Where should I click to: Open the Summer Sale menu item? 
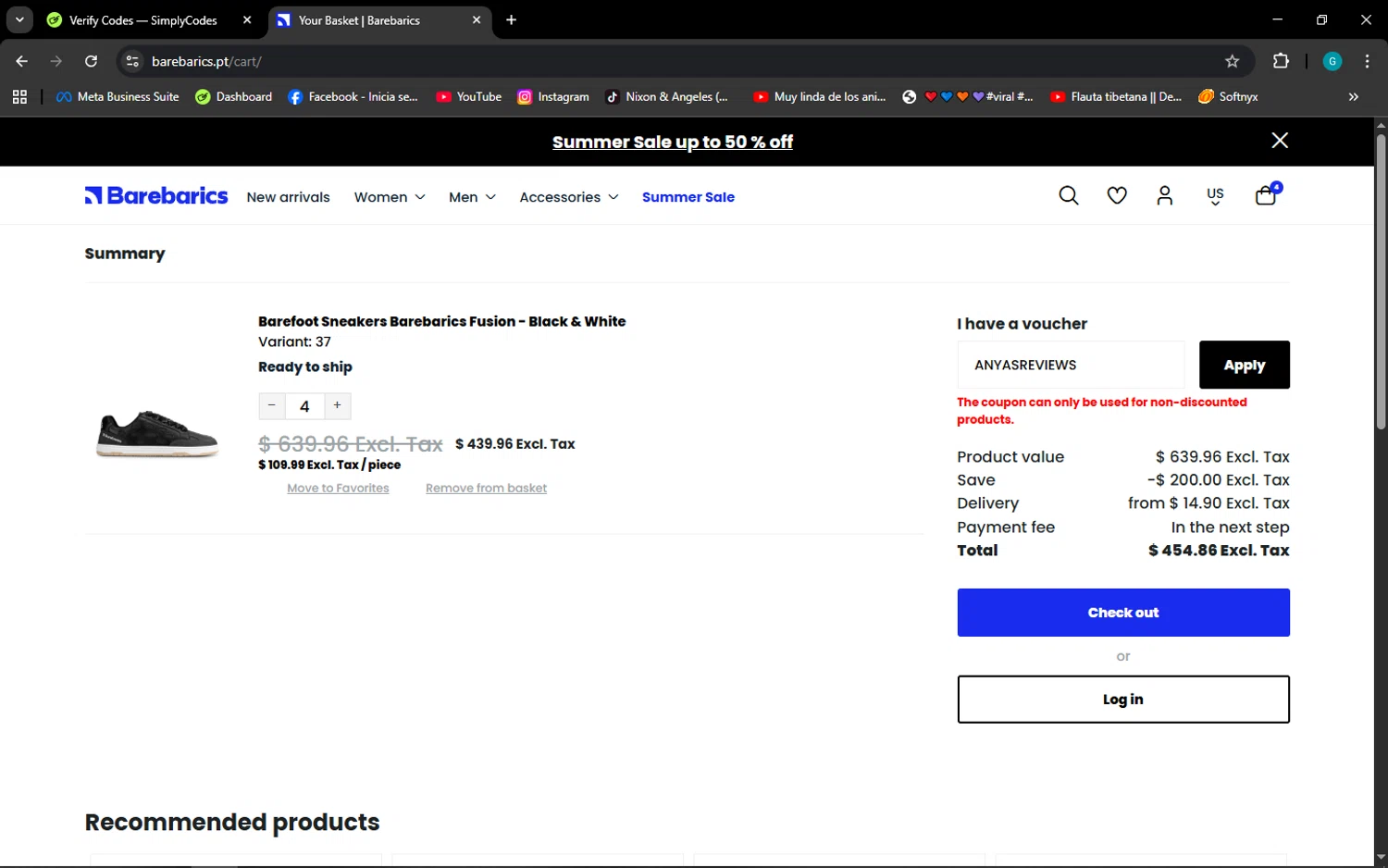pos(688,197)
